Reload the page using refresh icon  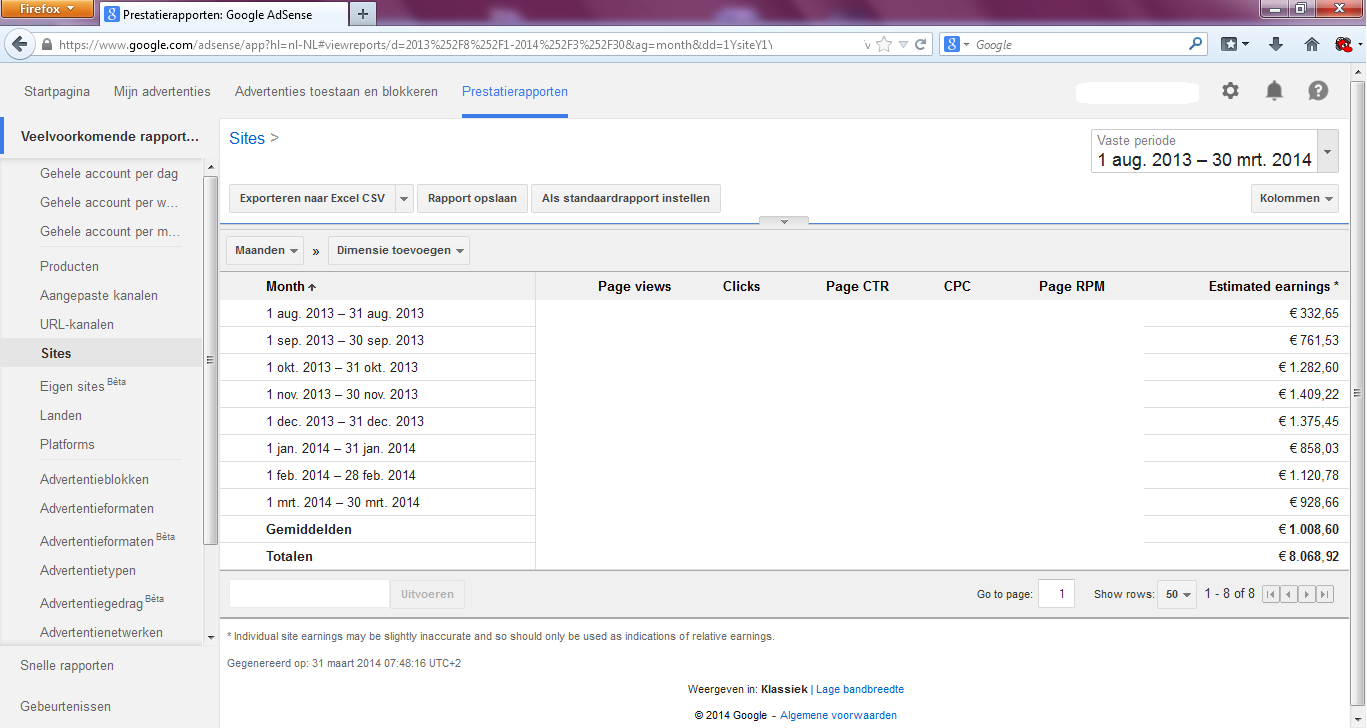(x=920, y=45)
